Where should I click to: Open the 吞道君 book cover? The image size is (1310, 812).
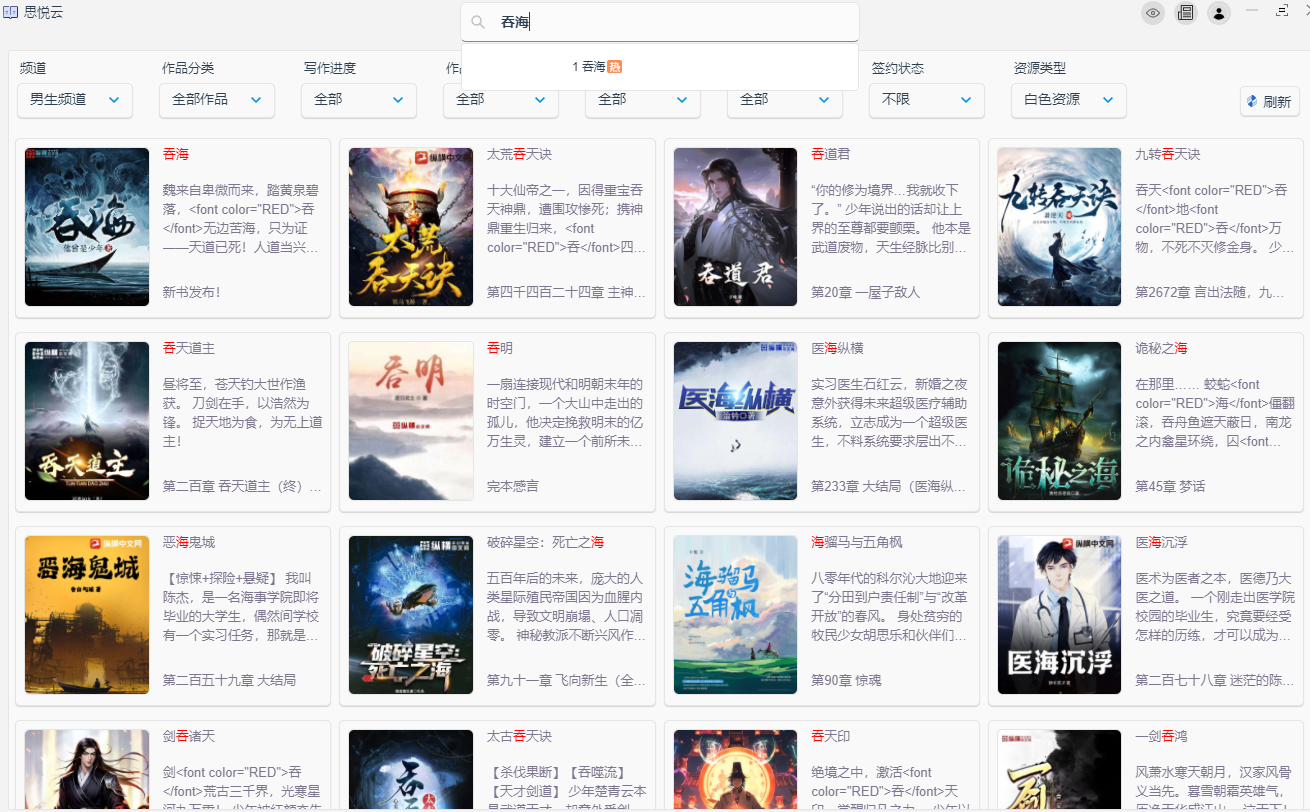(735, 227)
